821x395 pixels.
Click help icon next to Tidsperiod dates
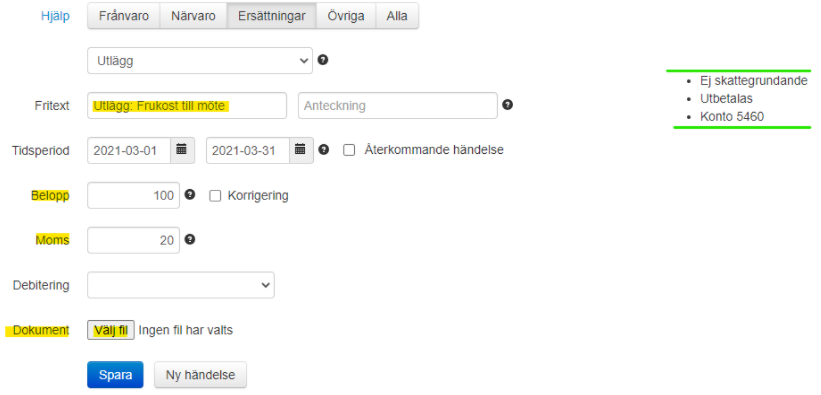click(324, 150)
